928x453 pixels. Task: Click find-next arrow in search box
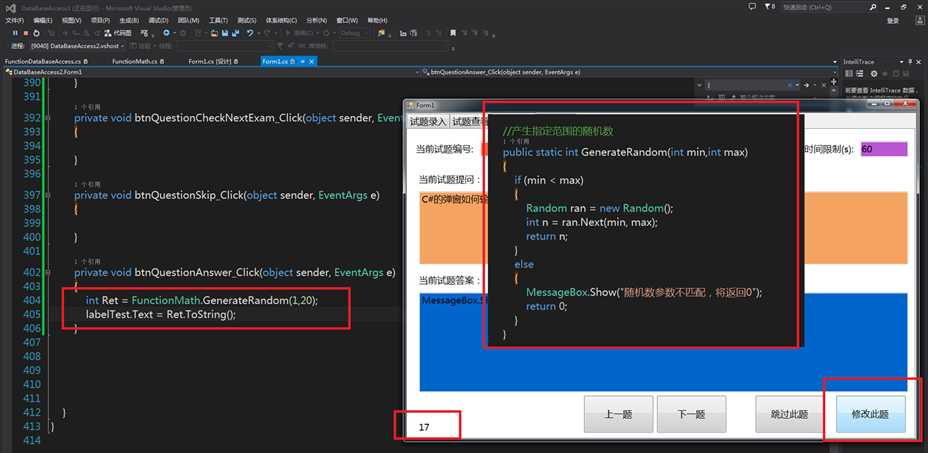pos(807,85)
